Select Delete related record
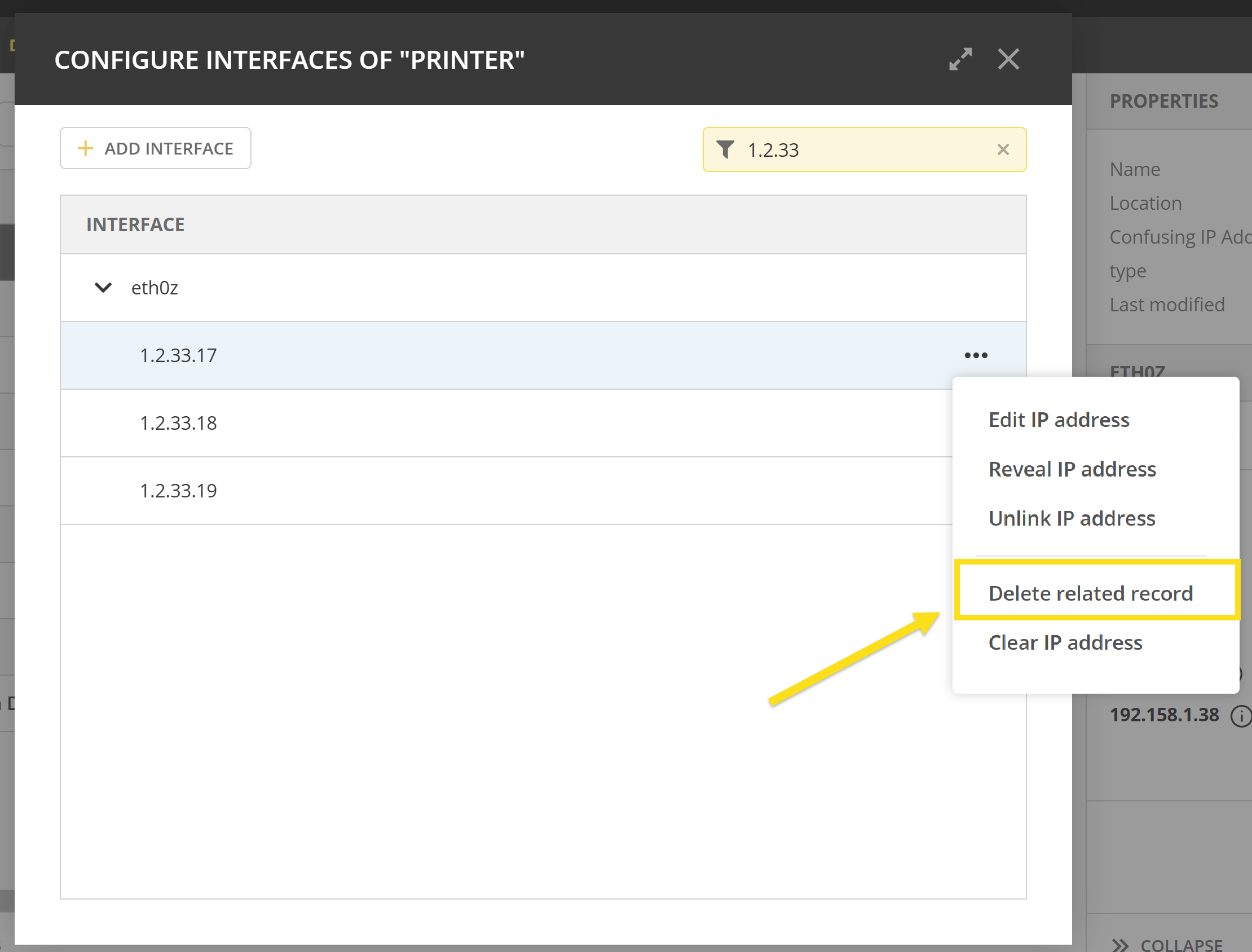Screen dimensions: 1252x952 click(x=1090, y=593)
